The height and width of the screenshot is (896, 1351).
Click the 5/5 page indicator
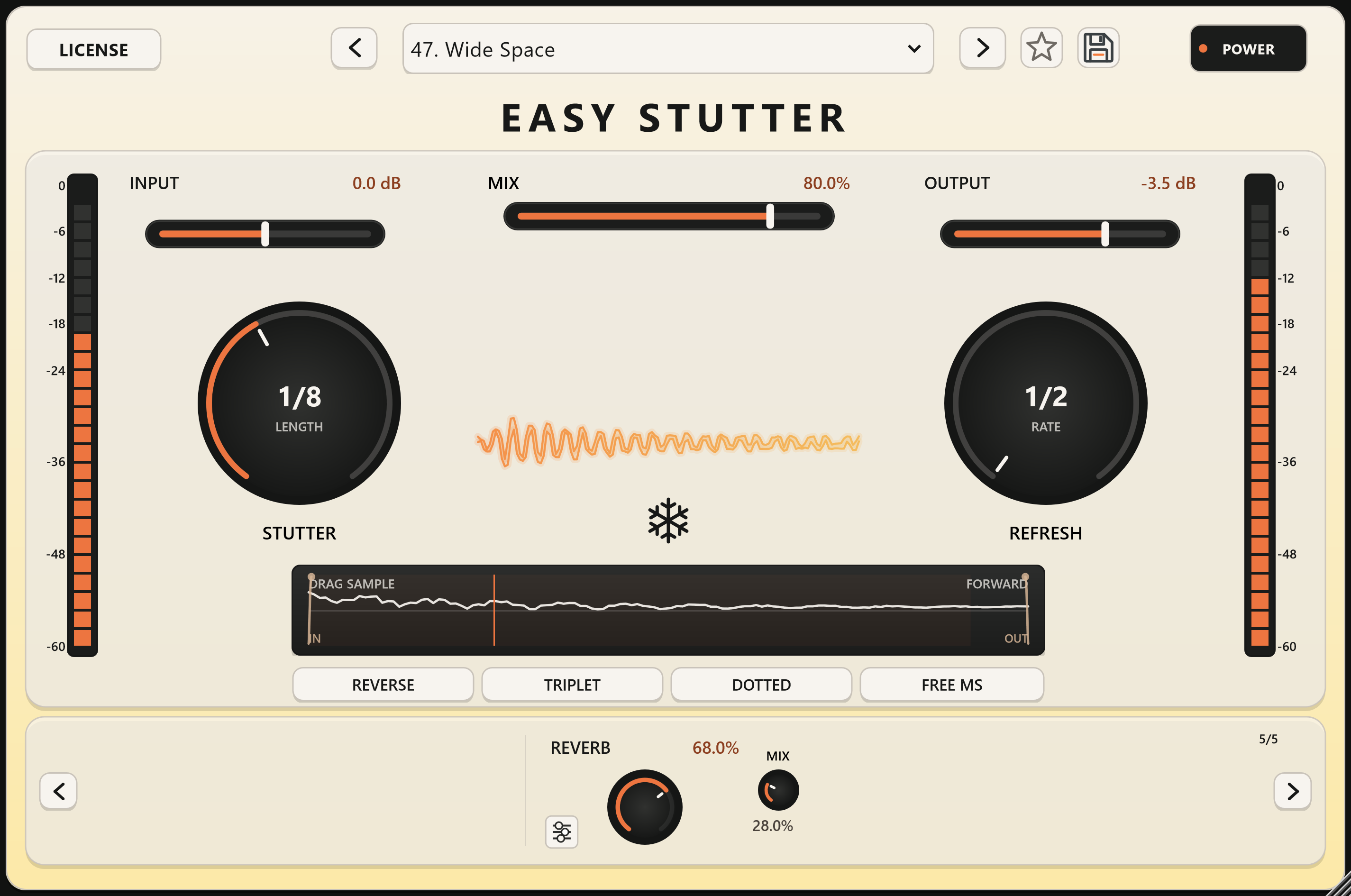pyautogui.click(x=1268, y=740)
